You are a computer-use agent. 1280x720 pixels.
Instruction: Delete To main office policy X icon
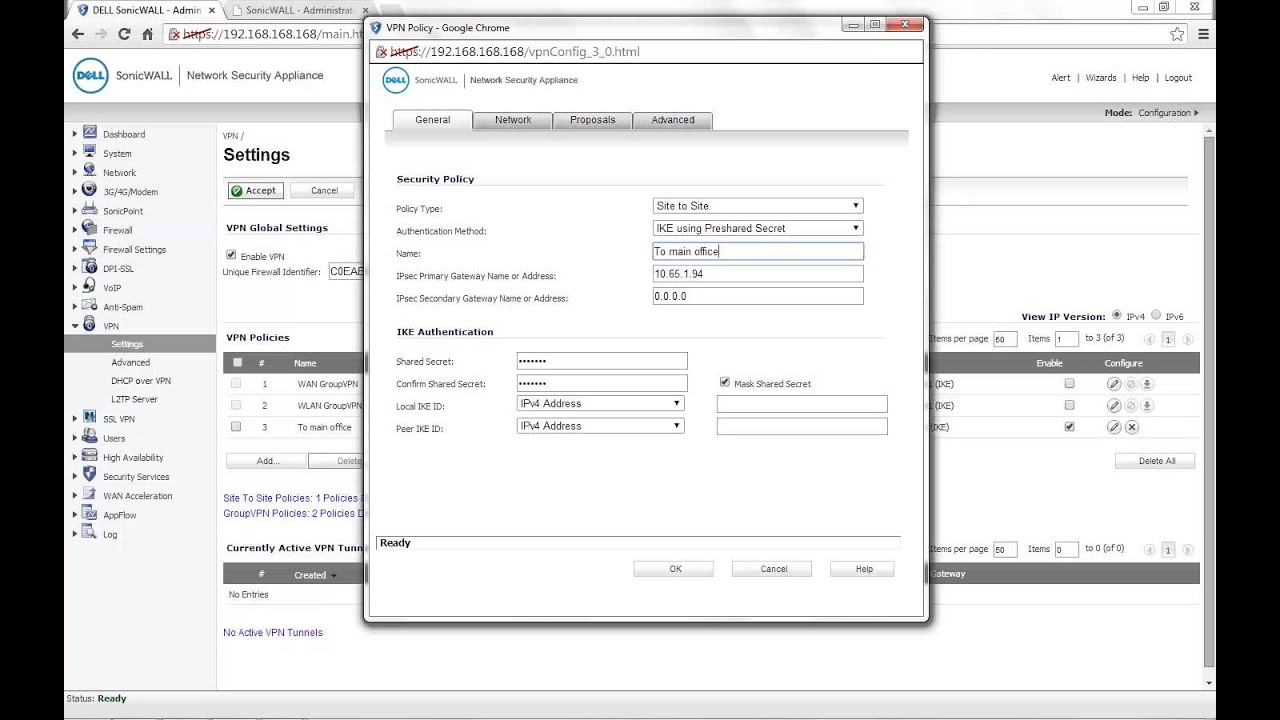pos(1132,427)
